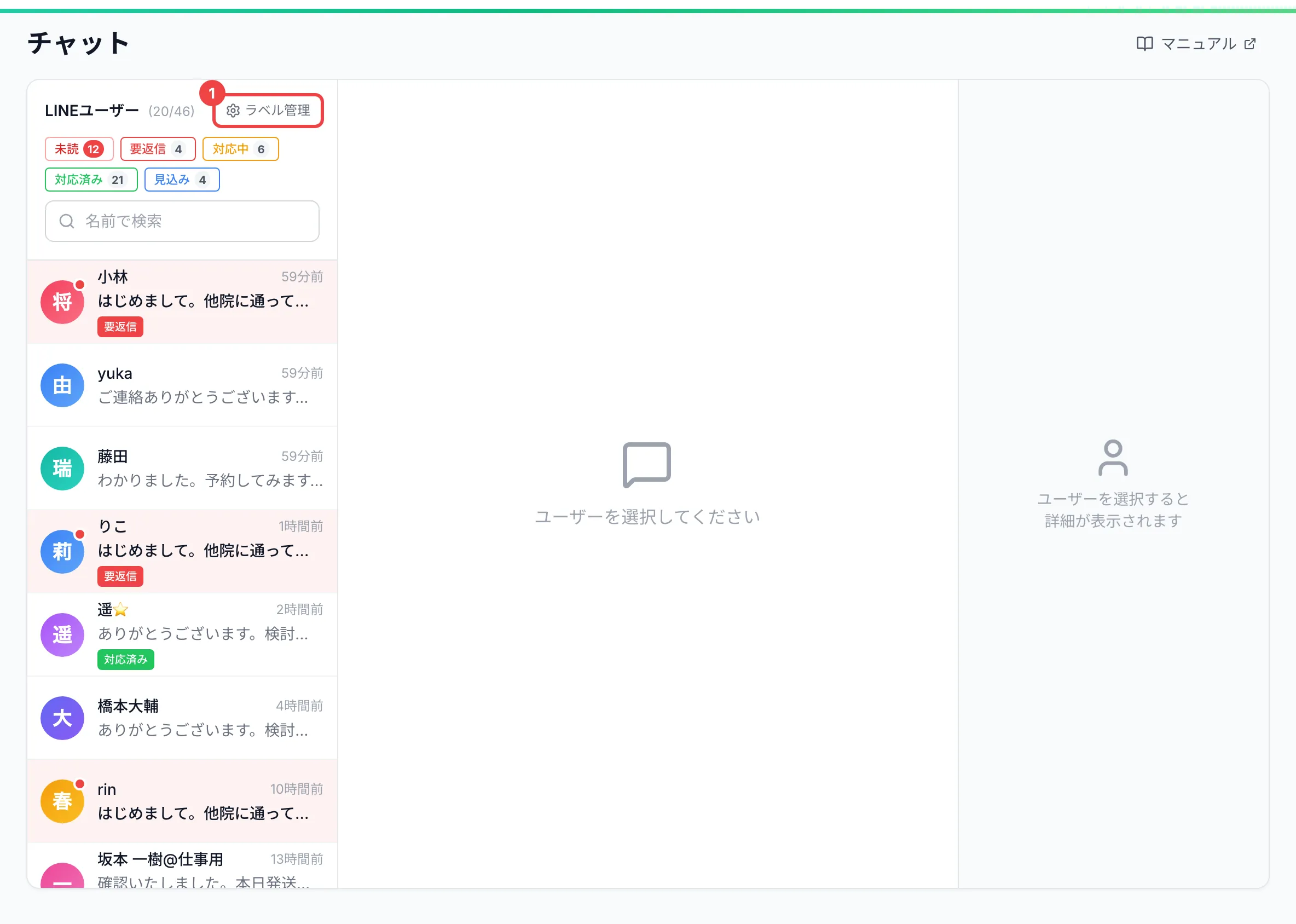1296x924 pixels.
Task: Click the 10時間前 timestamp on rin
Action: coord(297,789)
